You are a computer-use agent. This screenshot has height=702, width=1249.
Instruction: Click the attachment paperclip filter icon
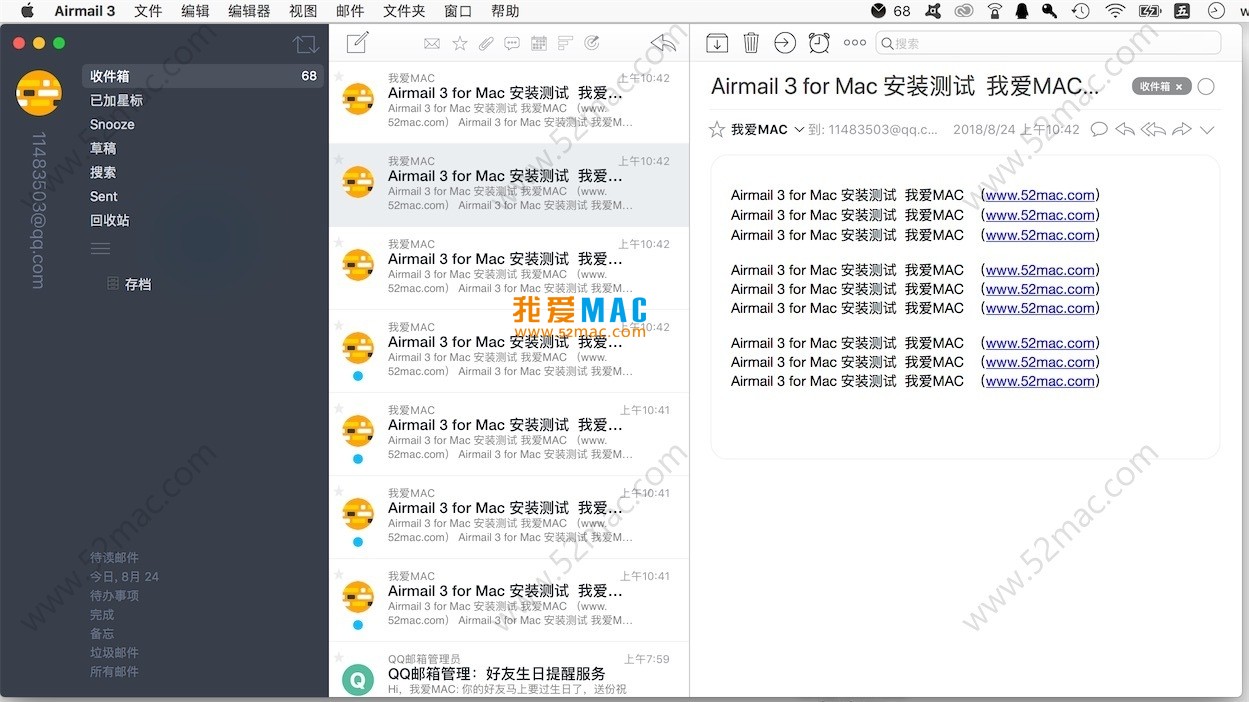(485, 43)
